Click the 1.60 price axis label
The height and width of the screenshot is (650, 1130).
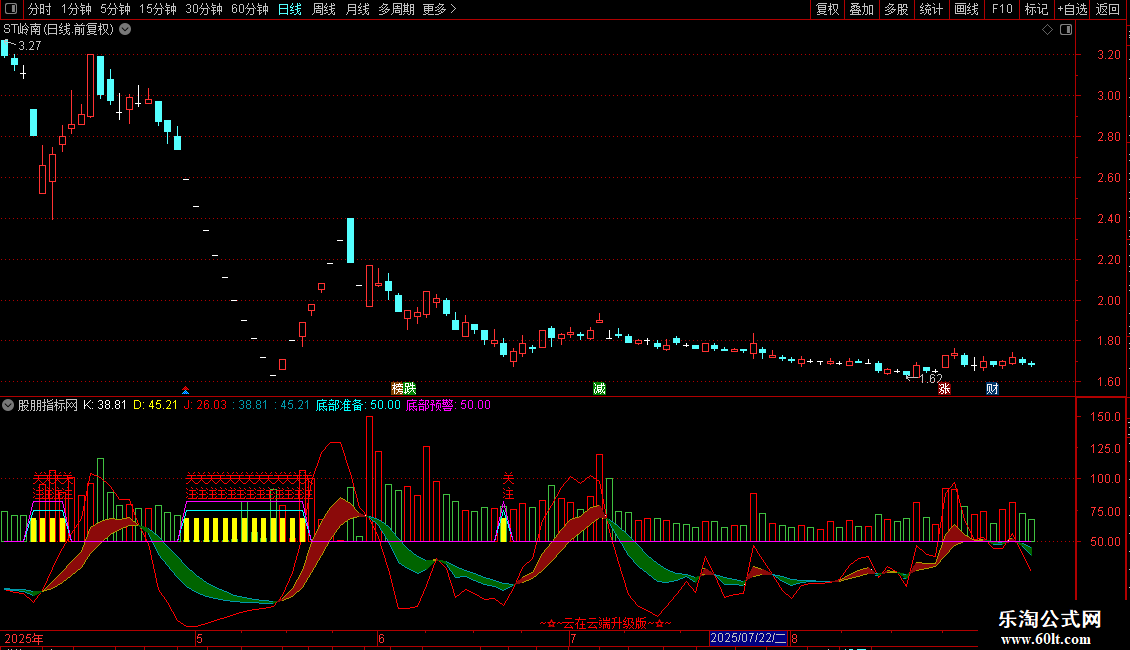click(x=1108, y=382)
